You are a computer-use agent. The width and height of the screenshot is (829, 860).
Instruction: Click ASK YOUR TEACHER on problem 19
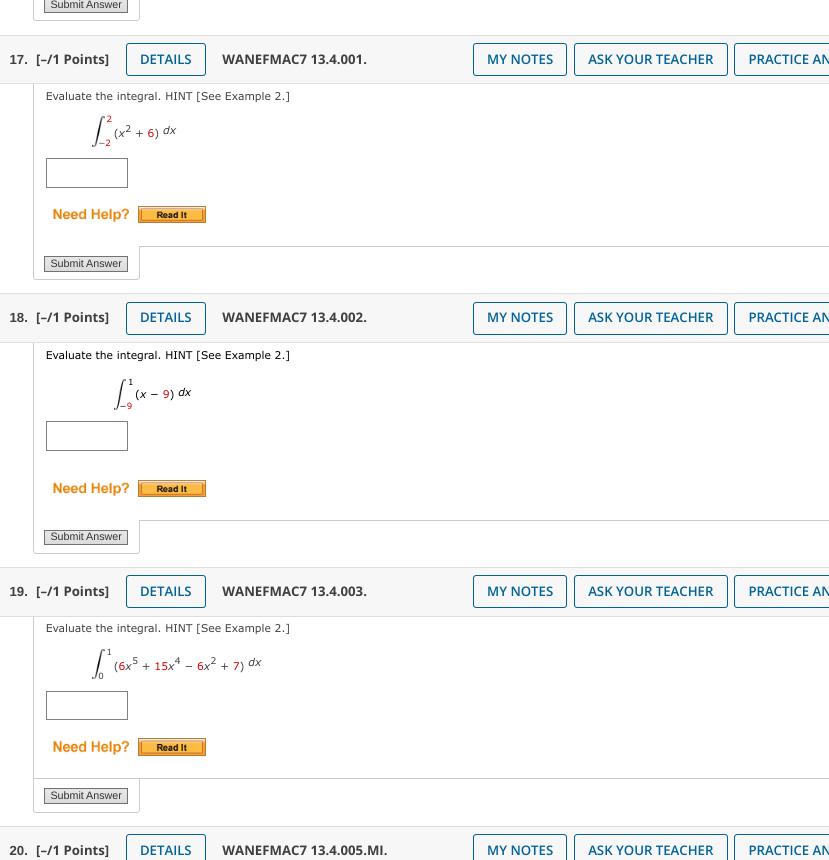[x=650, y=591]
